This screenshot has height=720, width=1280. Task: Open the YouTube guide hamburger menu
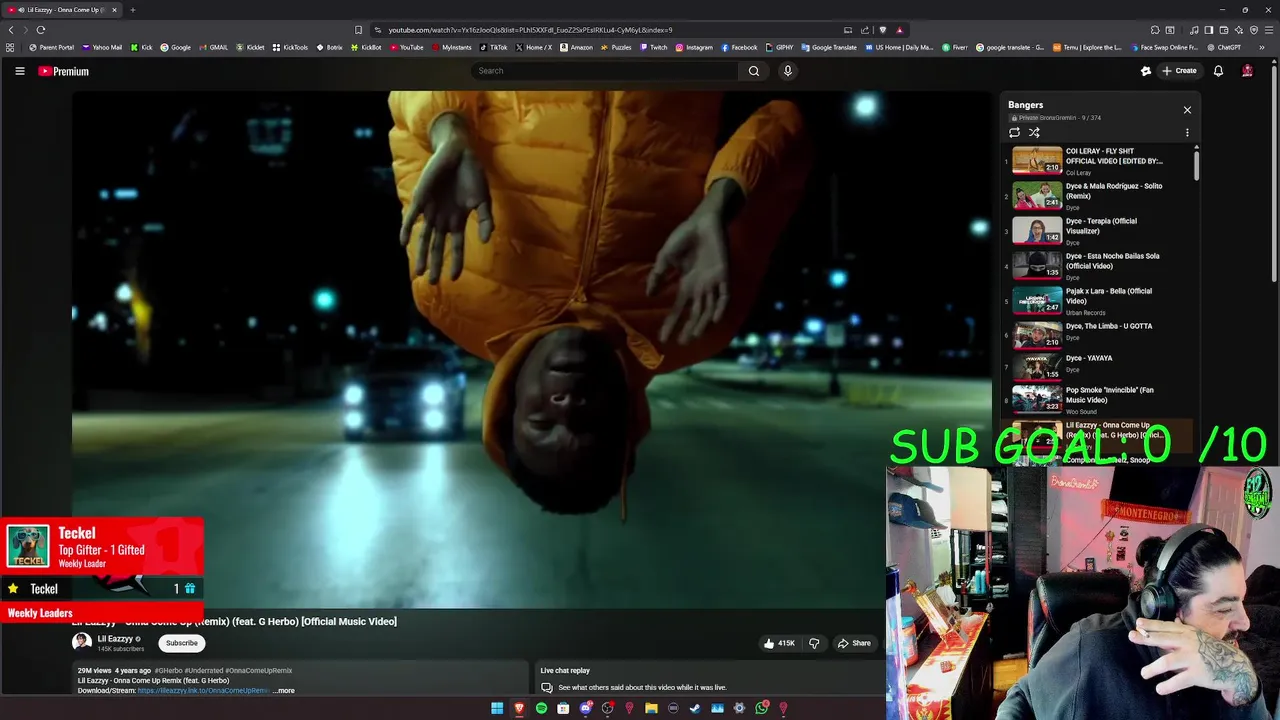click(19, 71)
